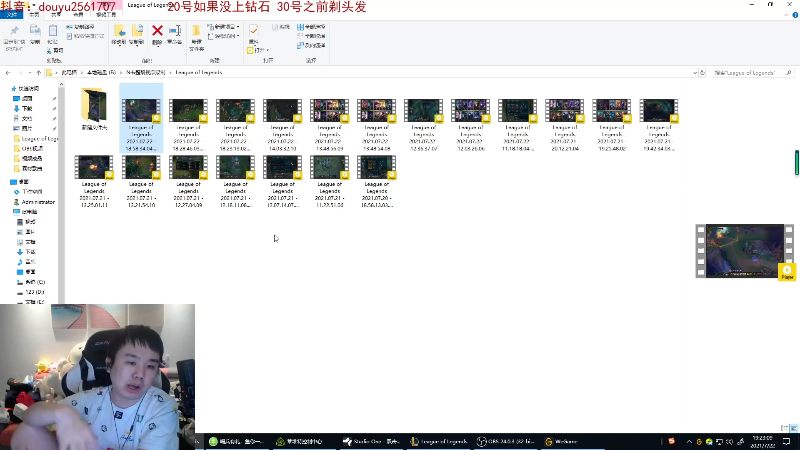This screenshot has height=450, width=800.
Task: Expand the system tray hidden icons chevron
Action: pyautogui.click(x=689, y=441)
